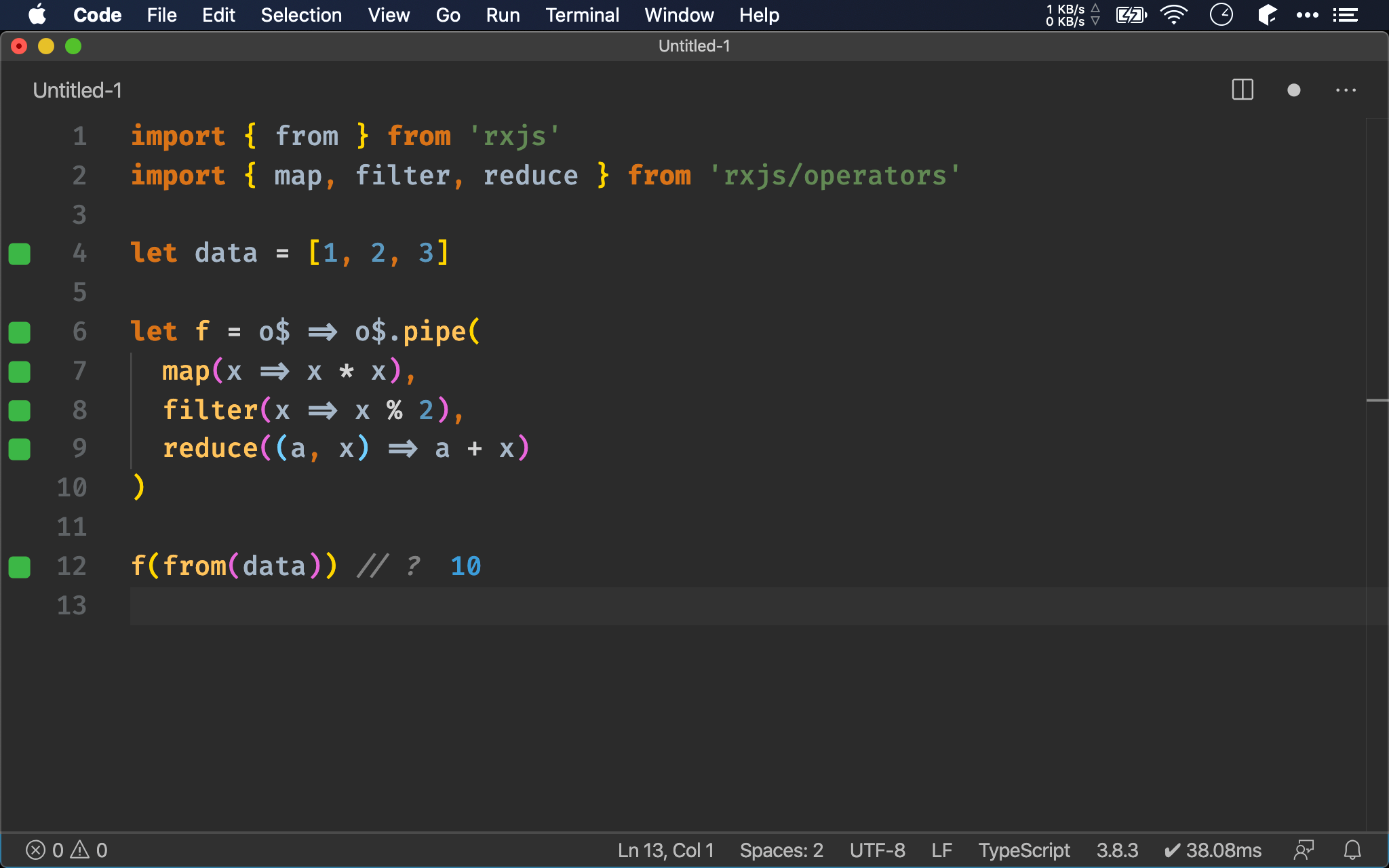Open the Go menu
The width and height of the screenshot is (1389, 868).
448,15
